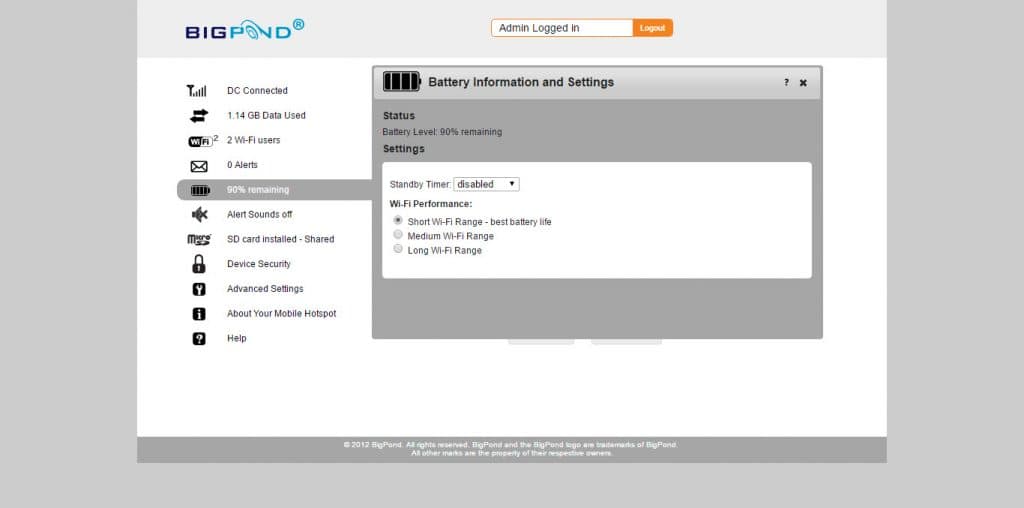This screenshot has height=508, width=1024.
Task: Click the Device Security padlock icon
Action: click(199, 264)
